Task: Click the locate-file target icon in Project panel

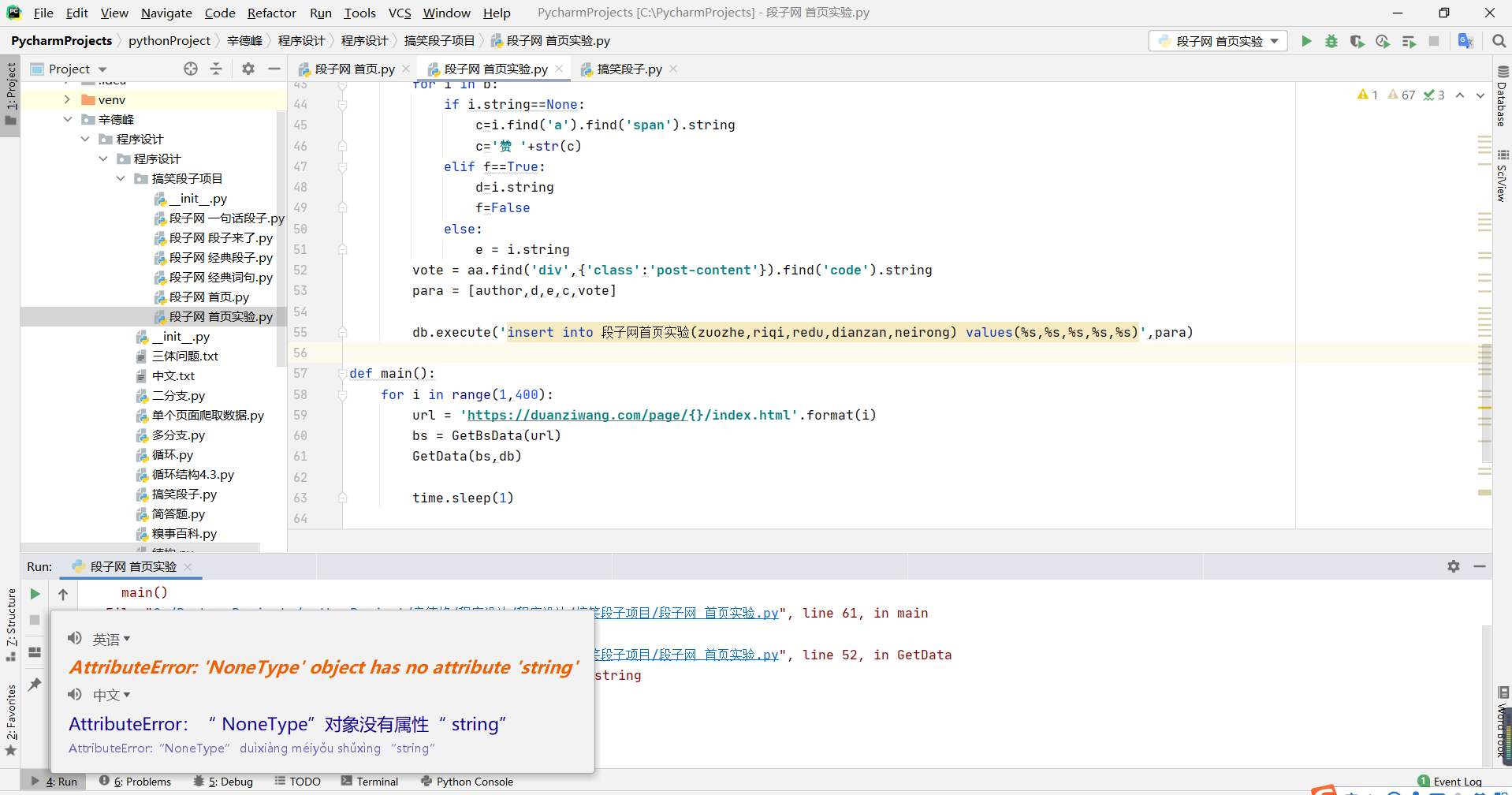Action: [191, 69]
